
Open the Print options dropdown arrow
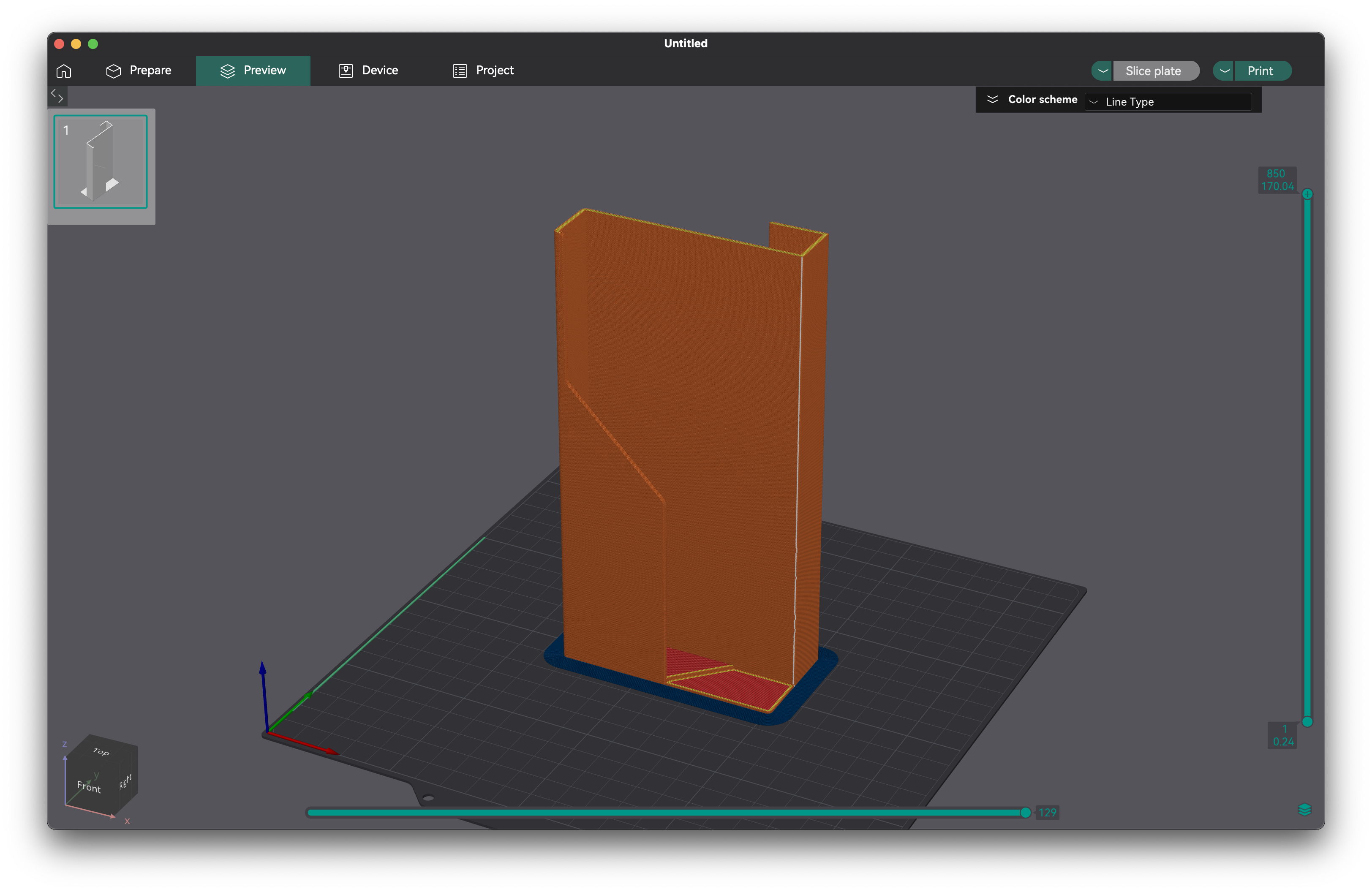pos(1224,71)
